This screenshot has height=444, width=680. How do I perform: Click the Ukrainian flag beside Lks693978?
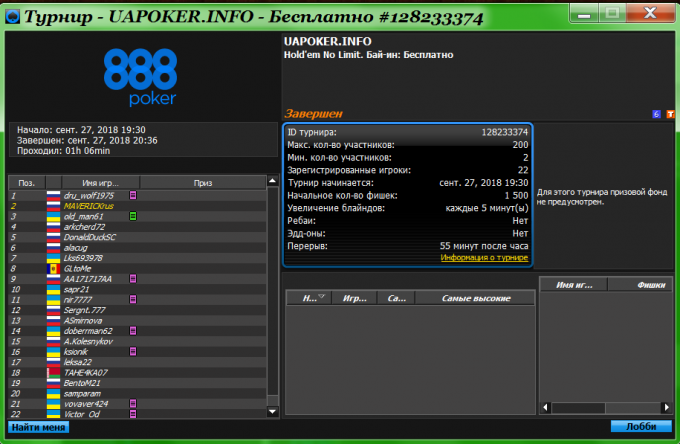(x=53, y=258)
